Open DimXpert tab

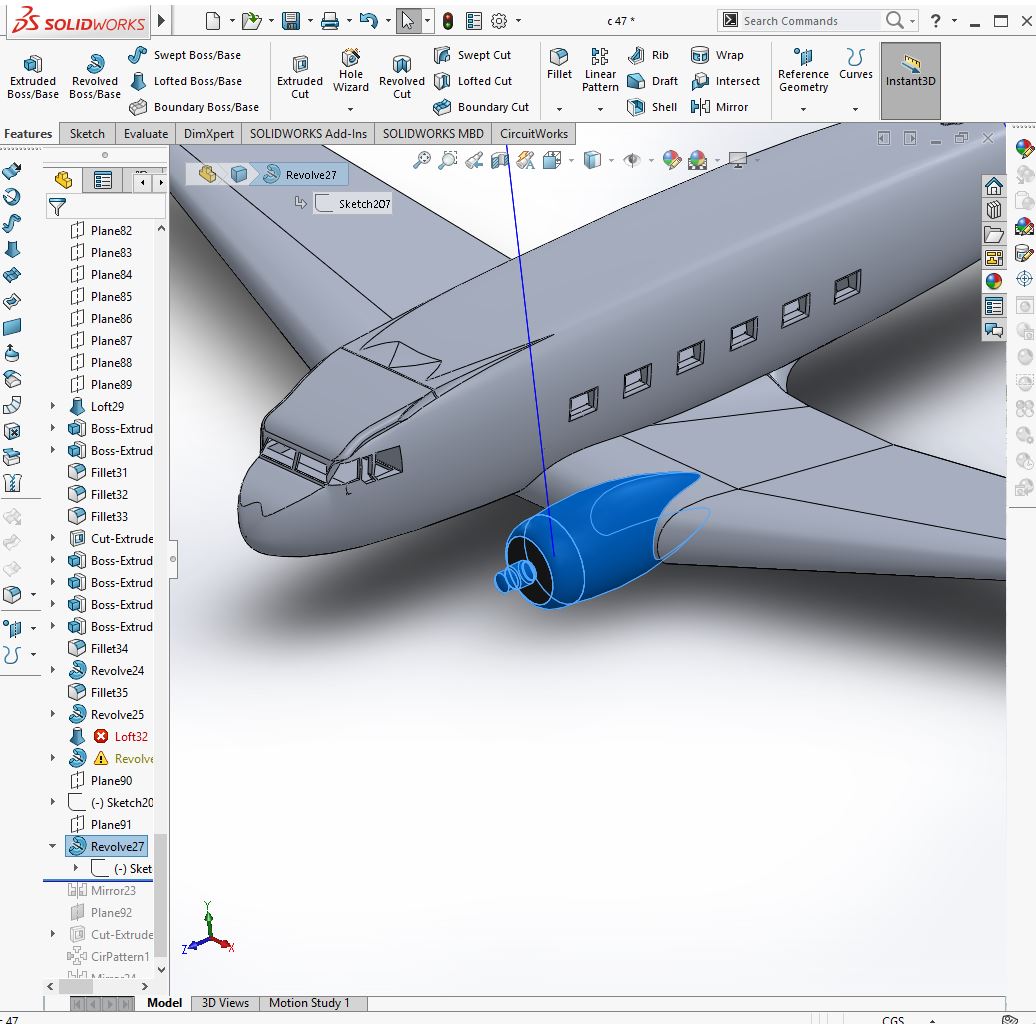[209, 133]
